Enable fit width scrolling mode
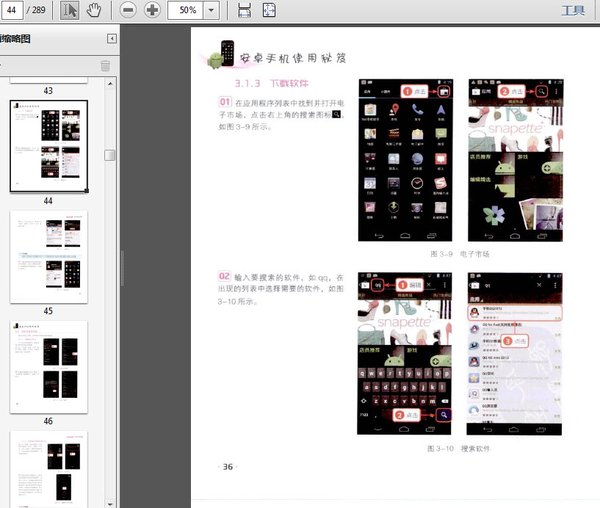600x508 pixels. (245, 11)
